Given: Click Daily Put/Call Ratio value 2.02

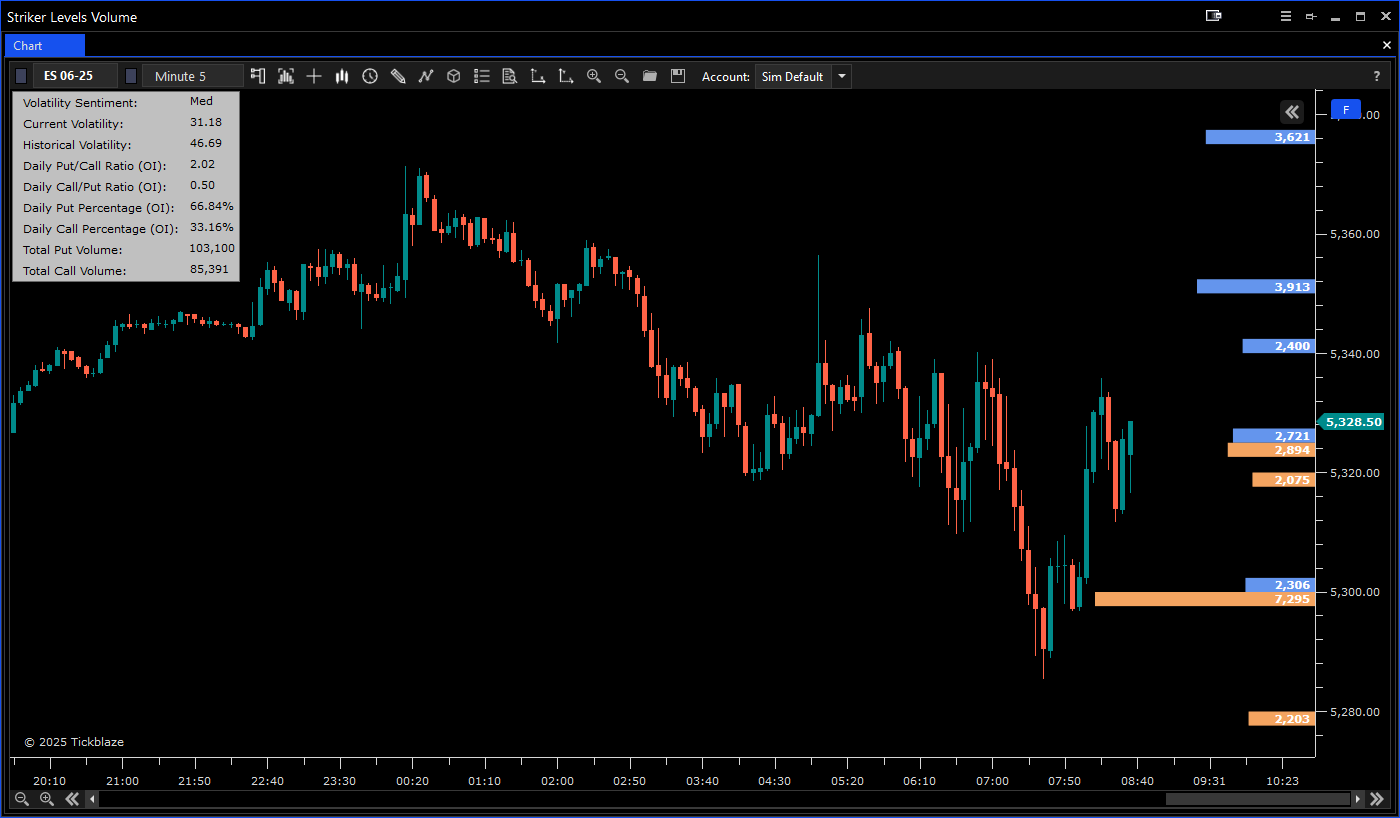Looking at the screenshot, I should (202, 164).
